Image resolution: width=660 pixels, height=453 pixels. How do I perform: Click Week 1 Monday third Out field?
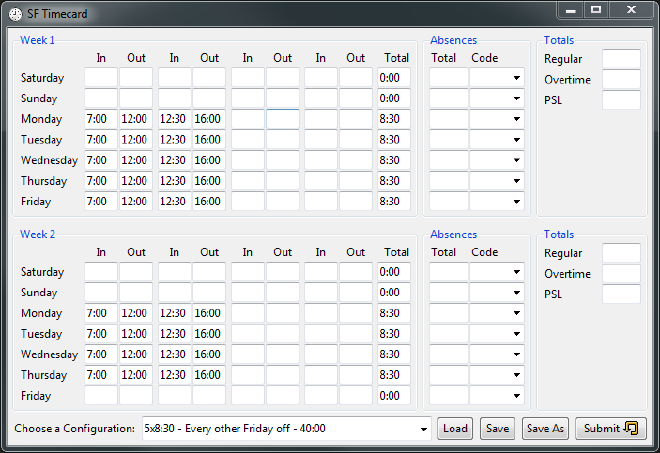click(282, 119)
